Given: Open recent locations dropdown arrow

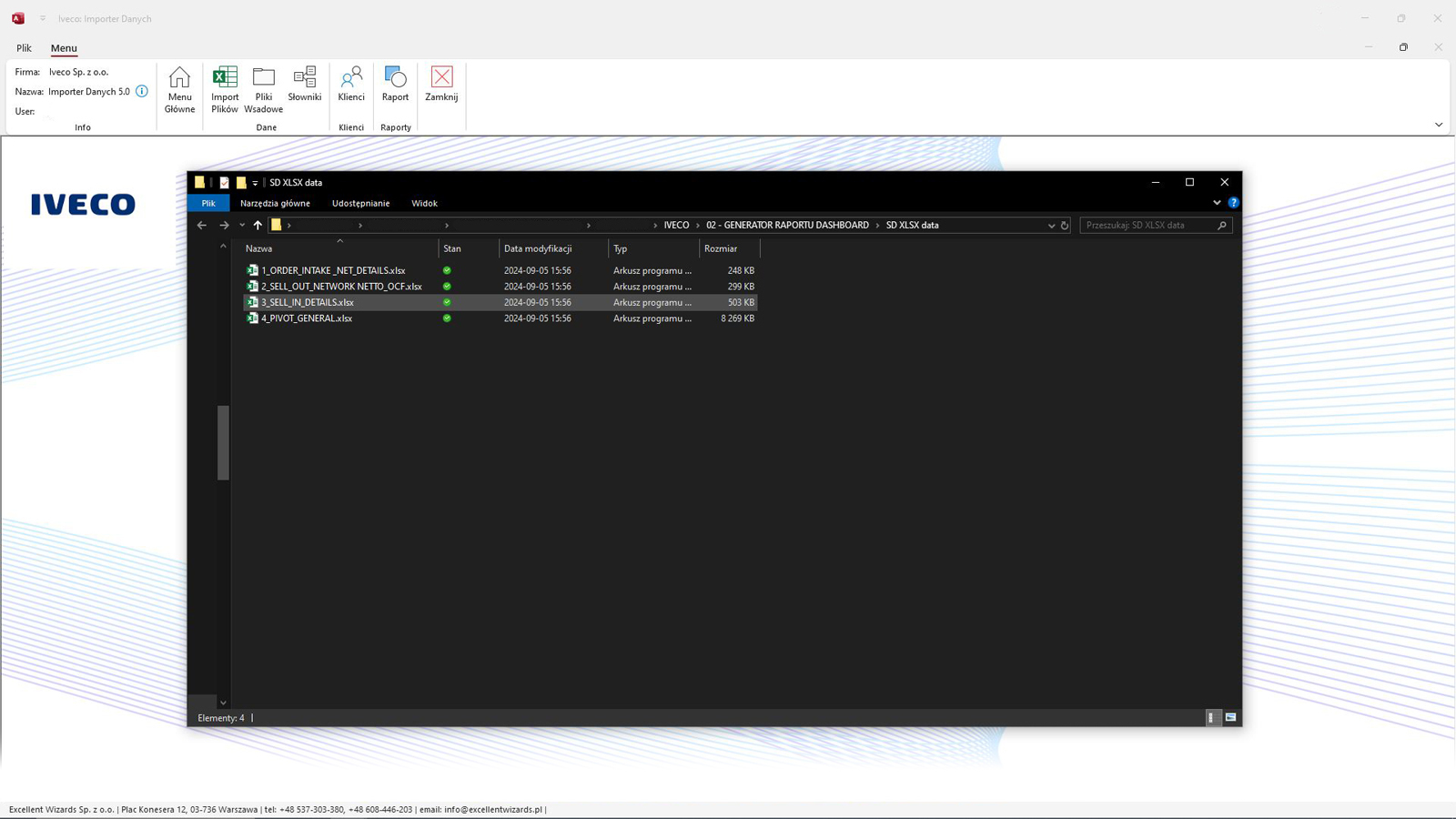Looking at the screenshot, I should click(242, 226).
